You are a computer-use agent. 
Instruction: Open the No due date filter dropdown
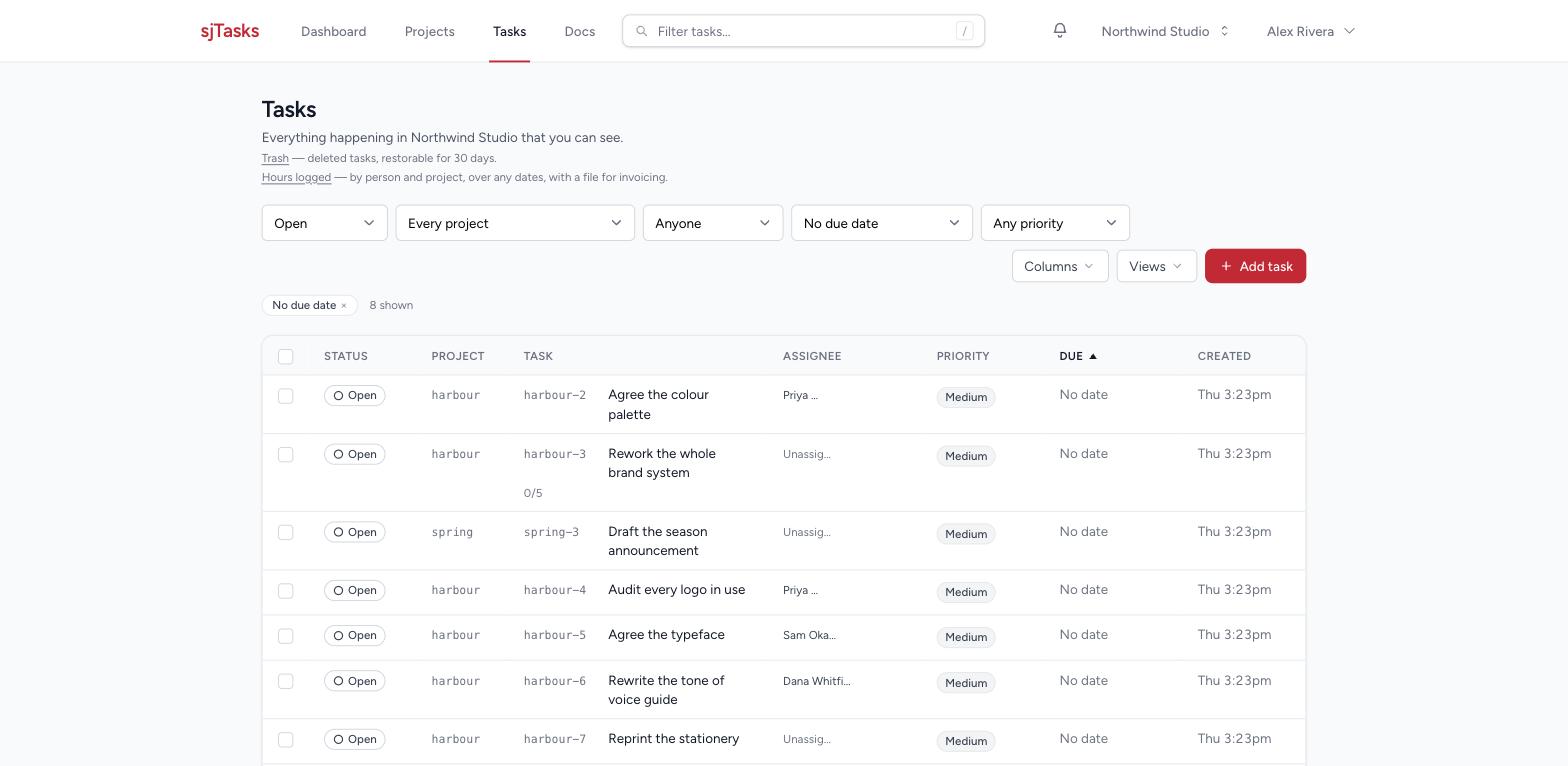(x=882, y=223)
